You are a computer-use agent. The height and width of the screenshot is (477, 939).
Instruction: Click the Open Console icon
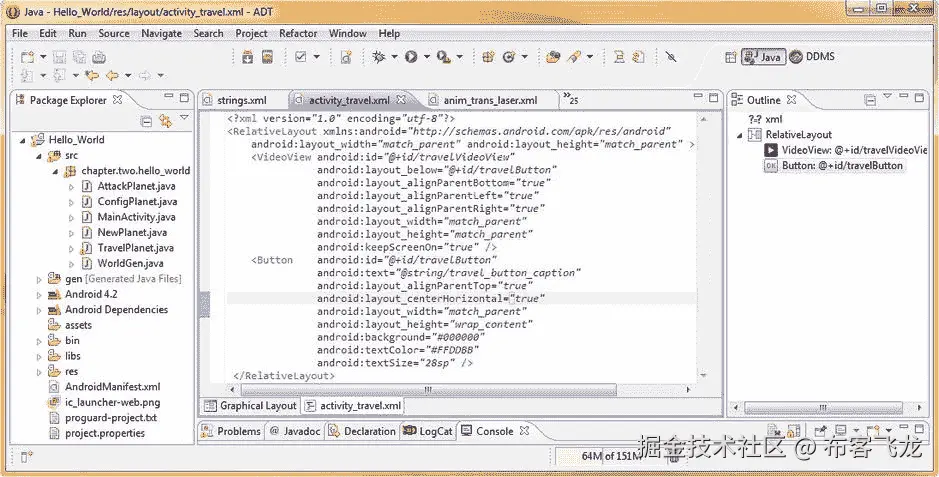(873, 431)
